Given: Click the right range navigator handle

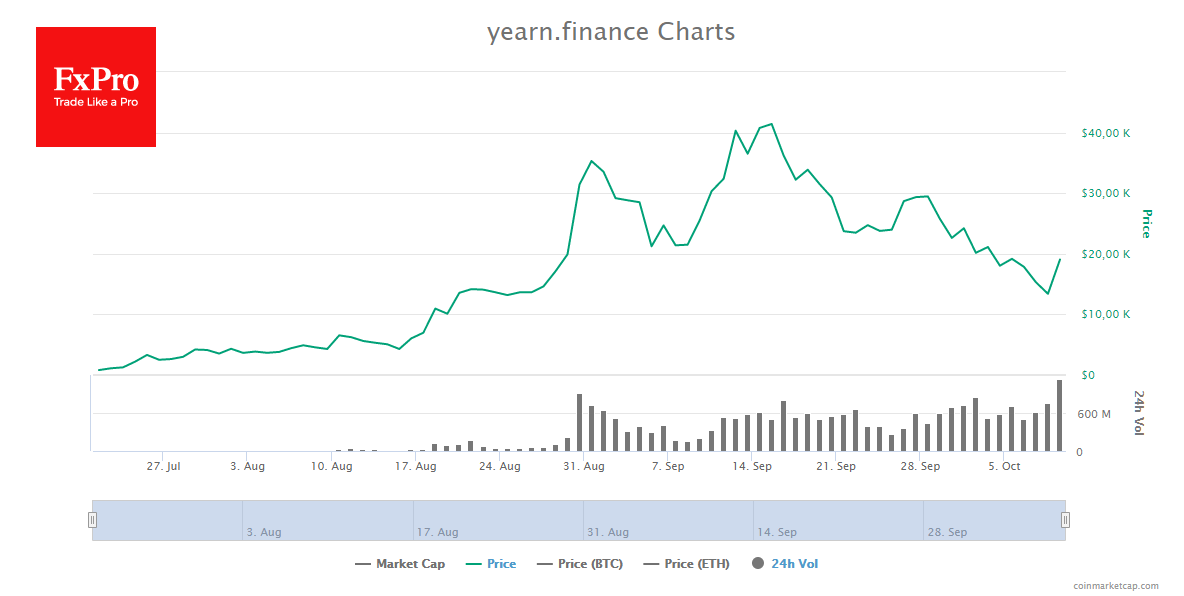Looking at the screenshot, I should (1065, 520).
